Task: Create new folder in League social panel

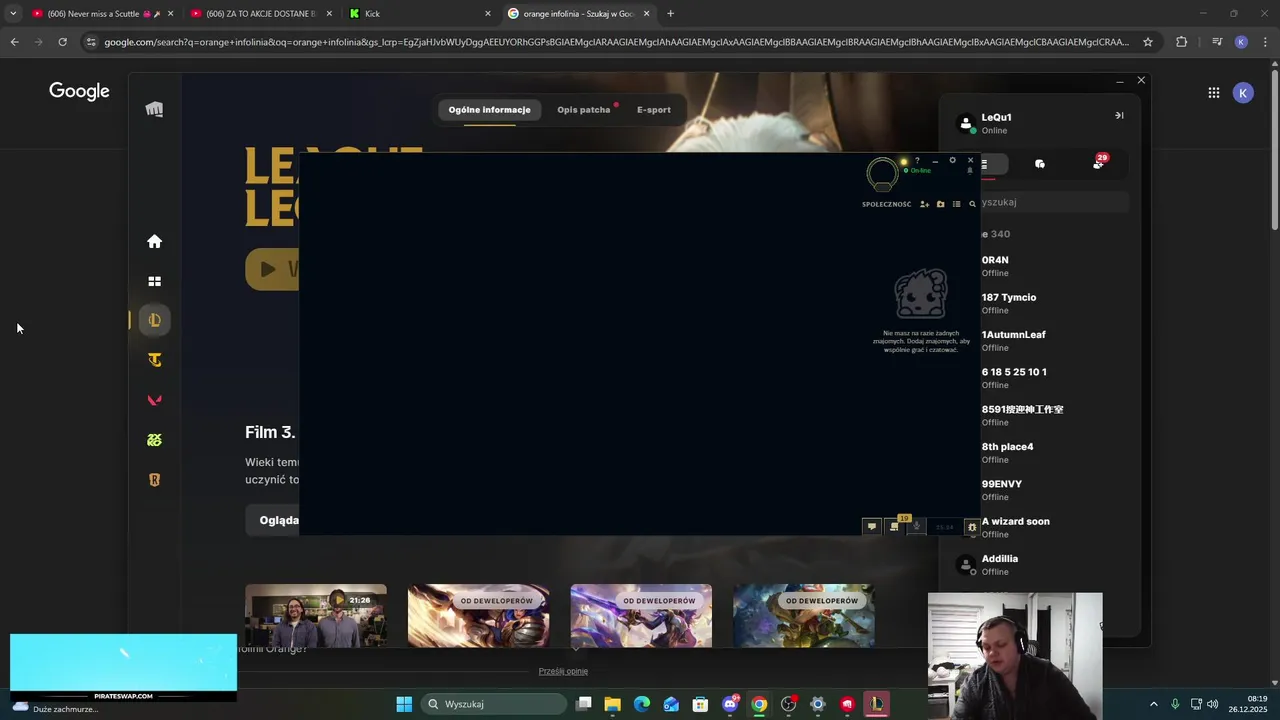Action: pyautogui.click(x=940, y=204)
